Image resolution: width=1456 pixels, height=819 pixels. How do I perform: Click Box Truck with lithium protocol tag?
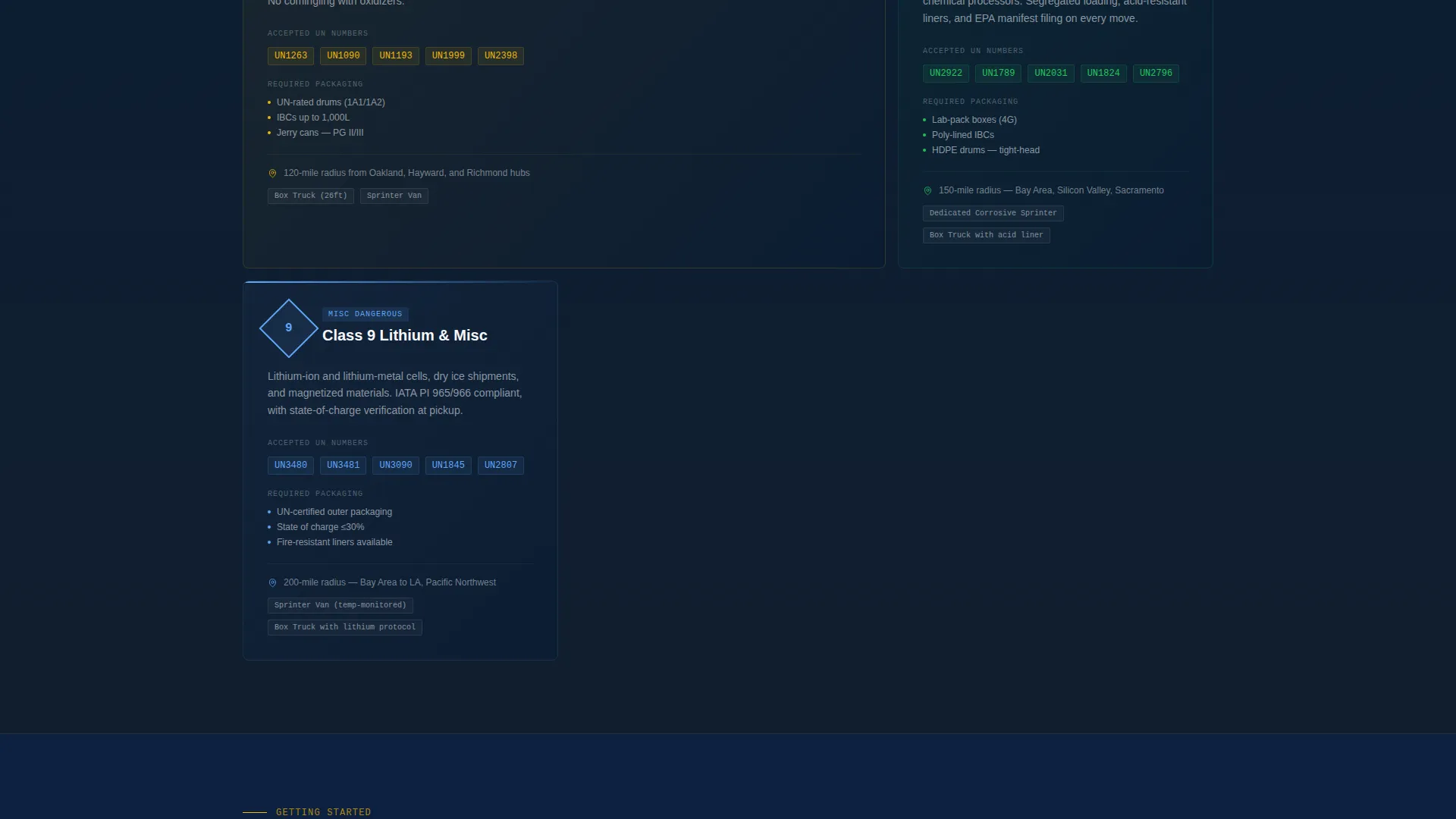click(x=345, y=627)
